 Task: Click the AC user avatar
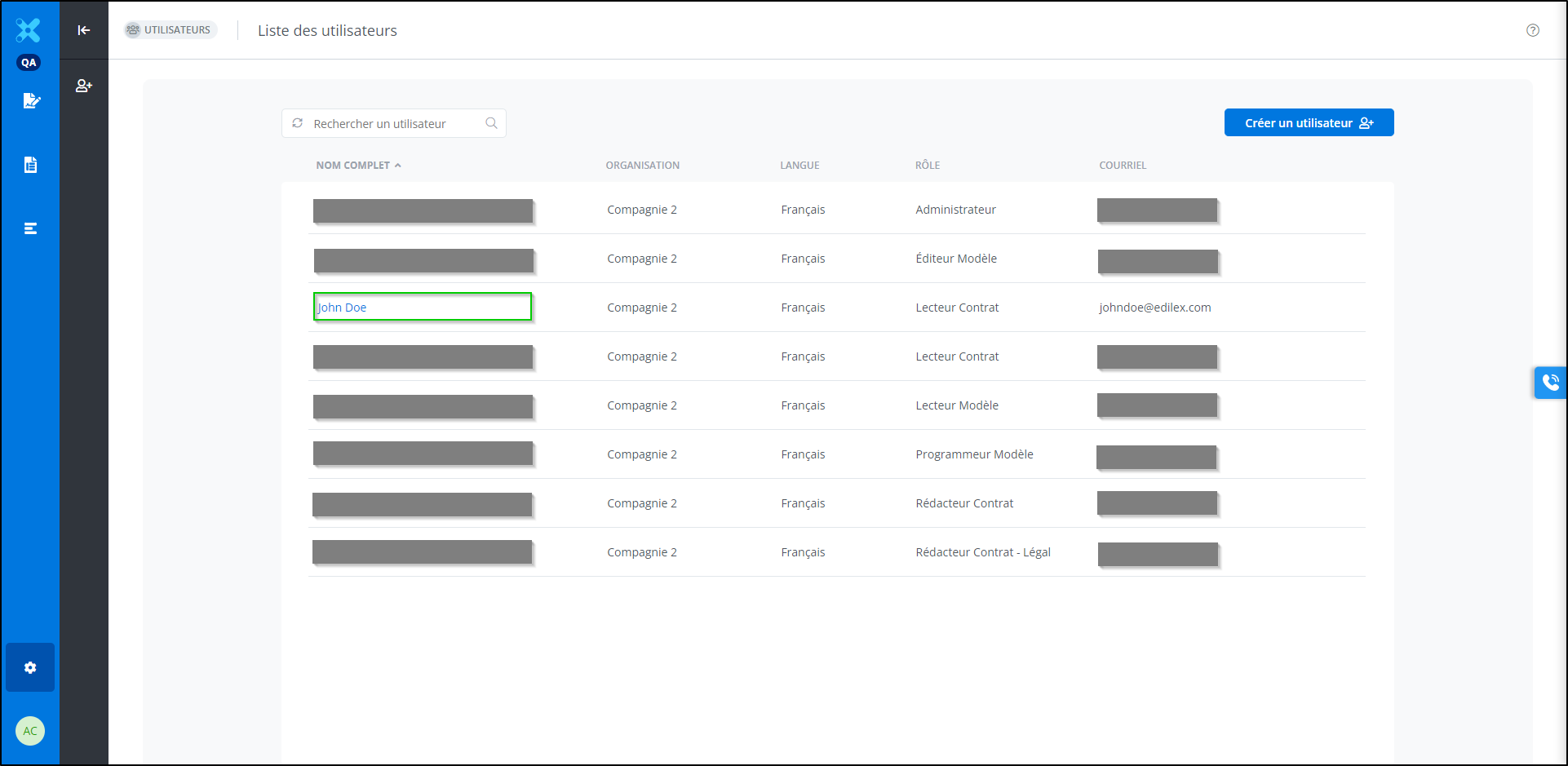tap(30, 731)
